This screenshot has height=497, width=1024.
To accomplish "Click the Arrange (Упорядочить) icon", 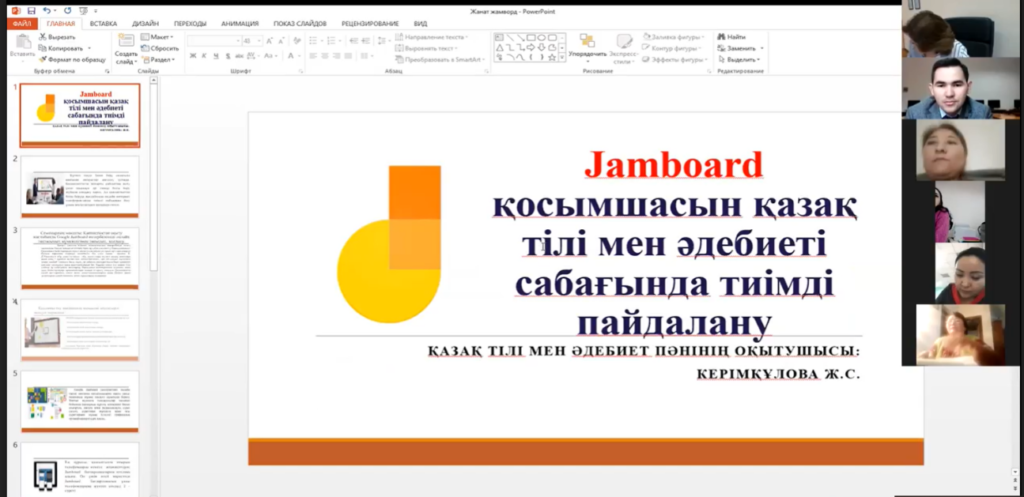I will point(586,41).
